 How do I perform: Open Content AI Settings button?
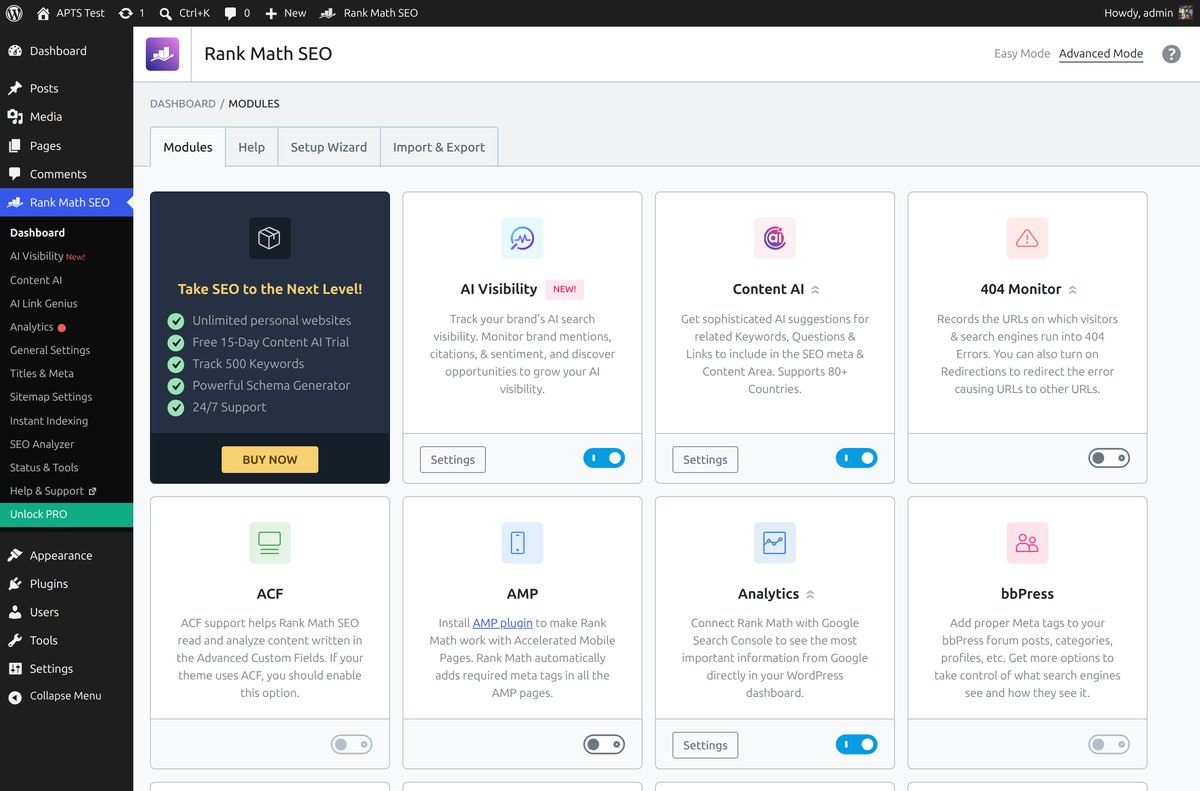click(705, 460)
